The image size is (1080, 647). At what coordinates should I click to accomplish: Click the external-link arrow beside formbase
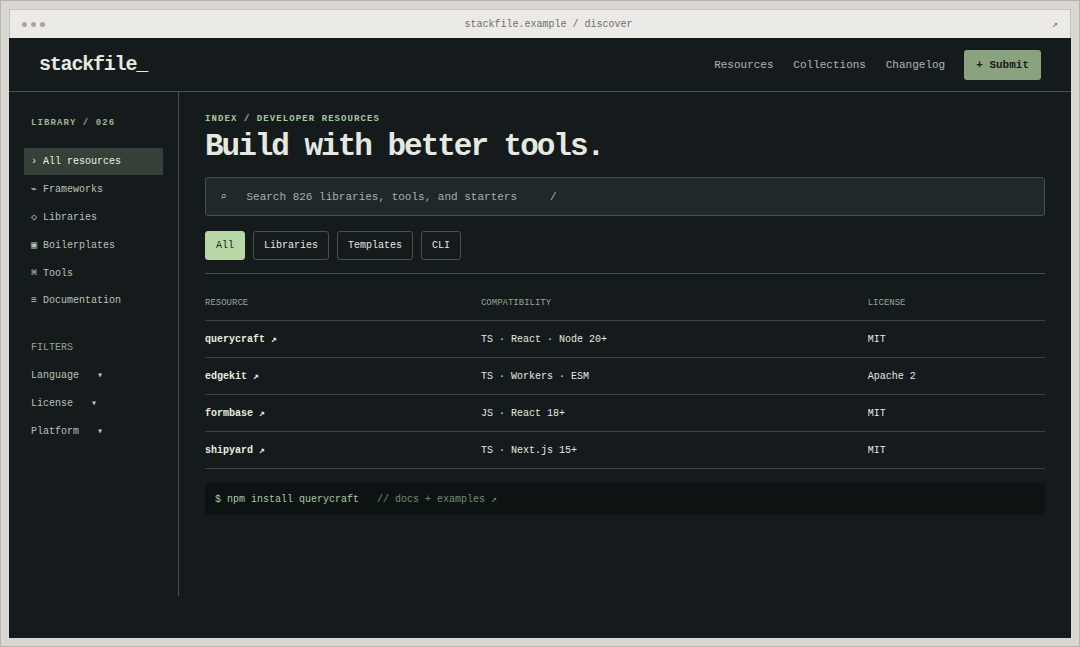tap(262, 413)
